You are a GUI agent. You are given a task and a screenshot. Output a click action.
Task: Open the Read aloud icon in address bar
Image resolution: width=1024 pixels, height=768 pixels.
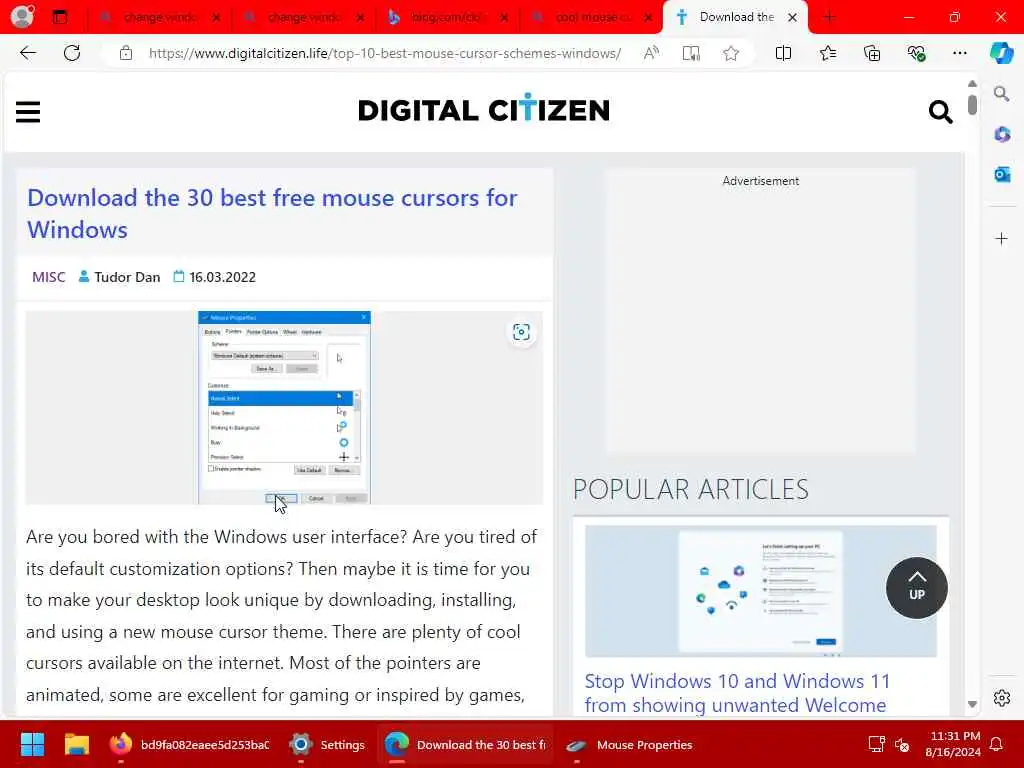[651, 53]
